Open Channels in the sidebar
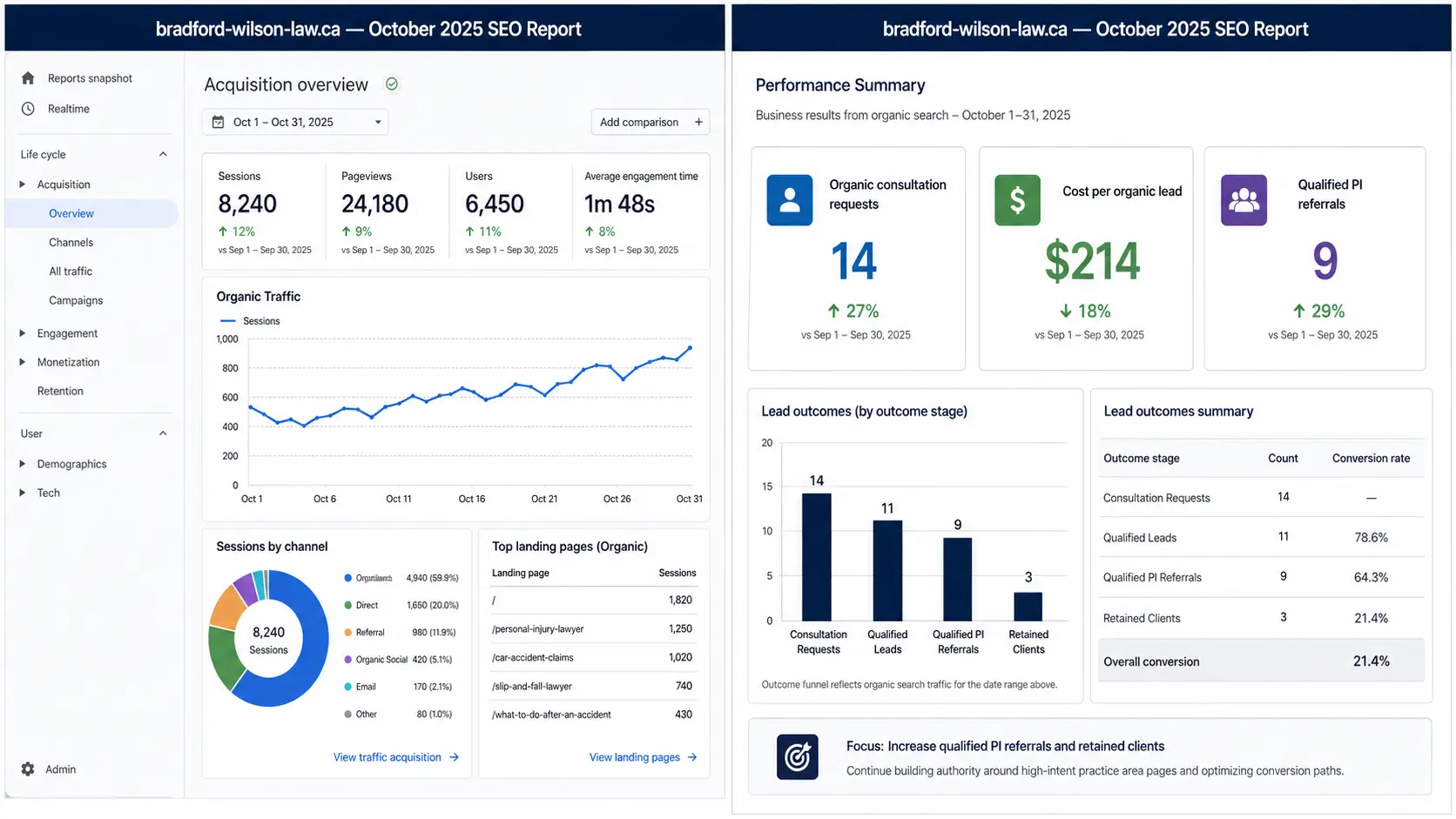The width and height of the screenshot is (1456, 819). tap(71, 243)
